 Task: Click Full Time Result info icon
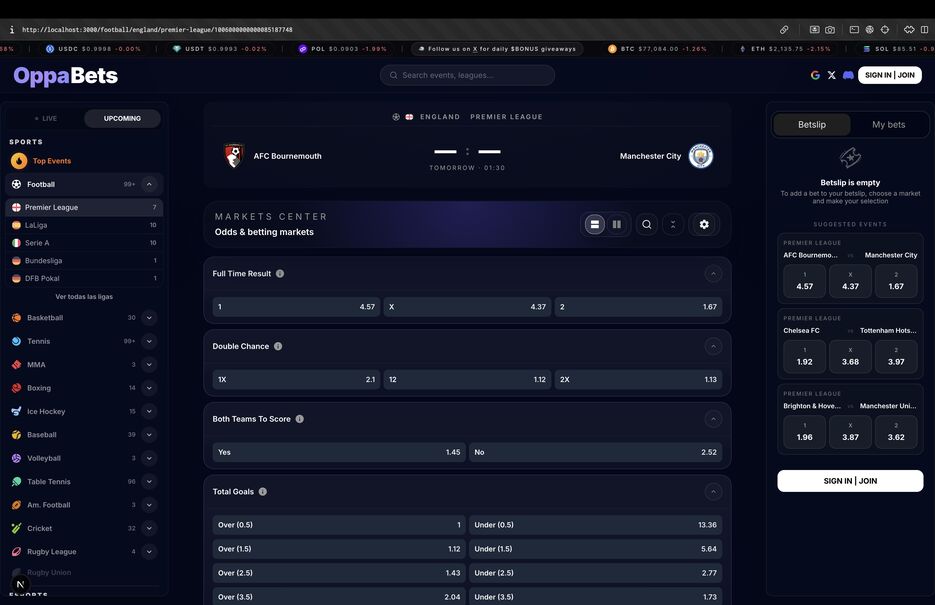click(280, 274)
